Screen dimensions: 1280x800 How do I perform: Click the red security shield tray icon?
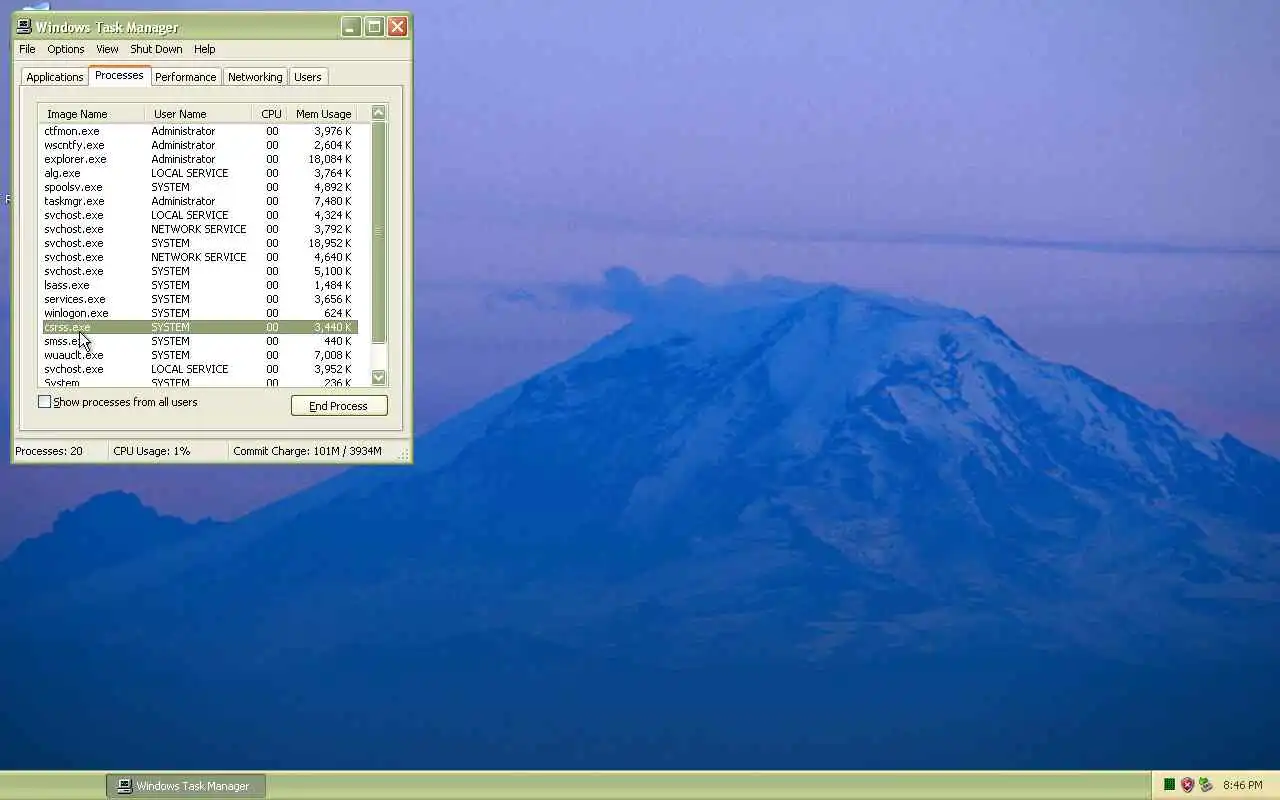1187,785
